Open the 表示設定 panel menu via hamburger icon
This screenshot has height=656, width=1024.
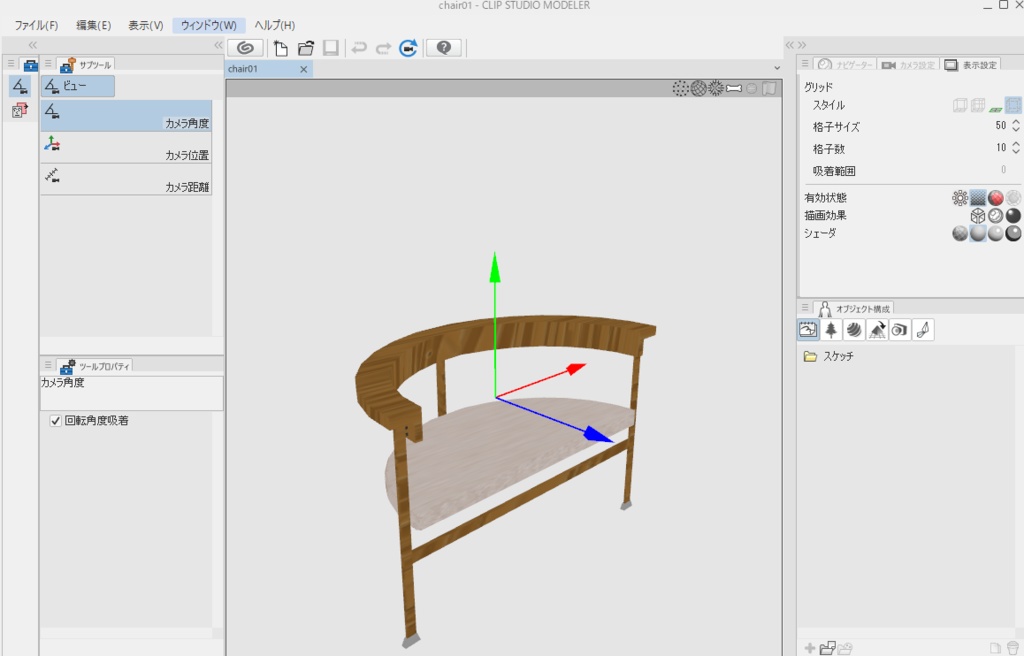[804, 62]
